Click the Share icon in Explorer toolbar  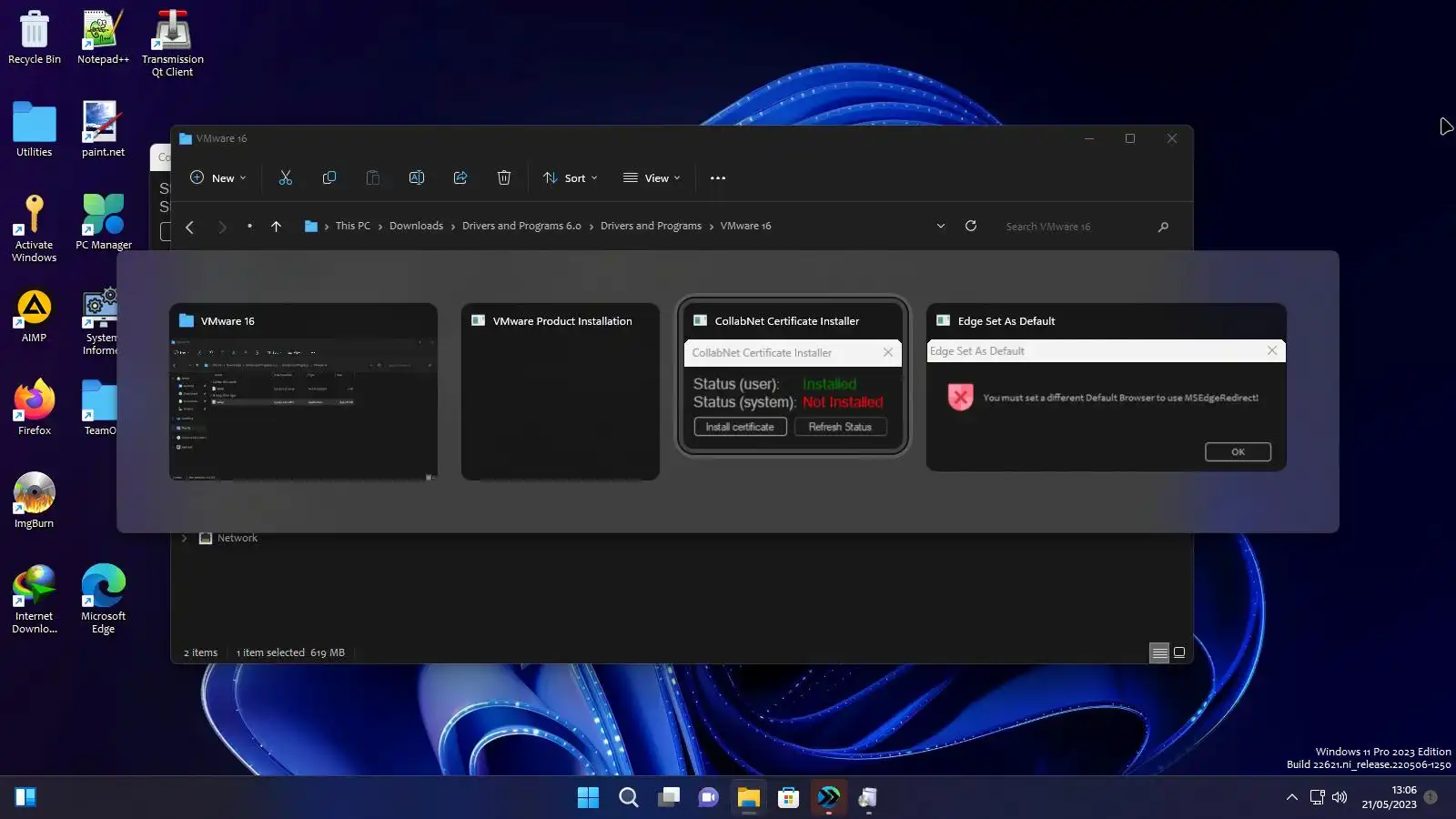(x=460, y=178)
